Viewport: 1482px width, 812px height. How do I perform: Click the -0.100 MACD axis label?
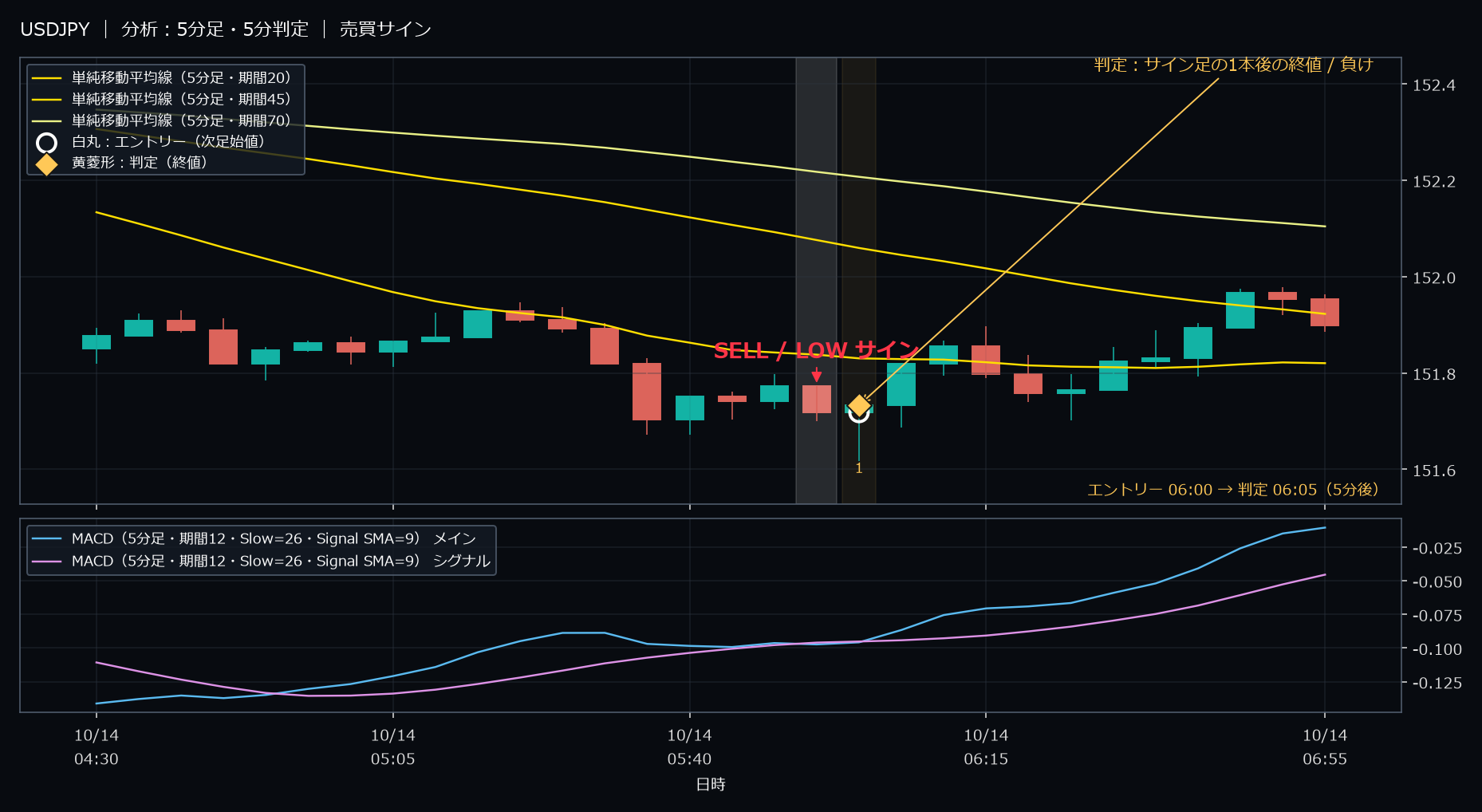click(x=1437, y=649)
